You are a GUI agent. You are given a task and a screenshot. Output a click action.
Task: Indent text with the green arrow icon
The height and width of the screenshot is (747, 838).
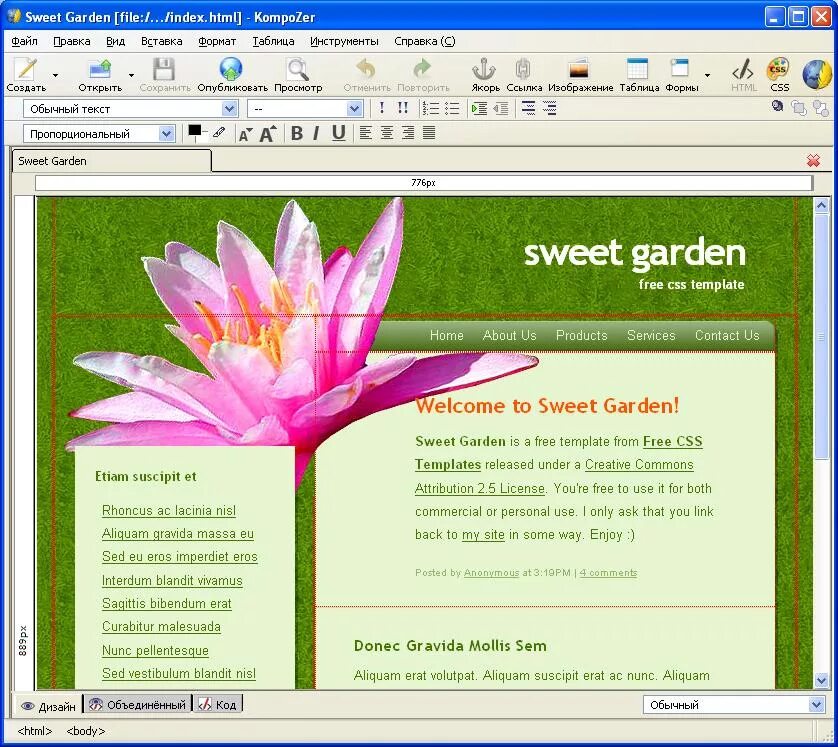tap(479, 108)
